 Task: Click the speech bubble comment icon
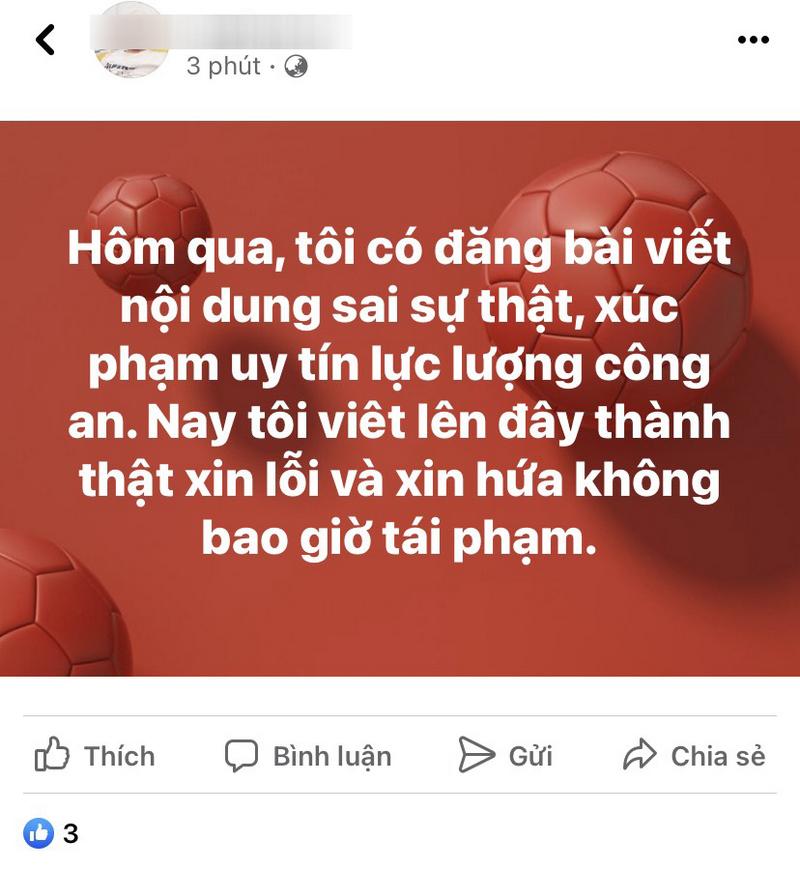(241, 755)
